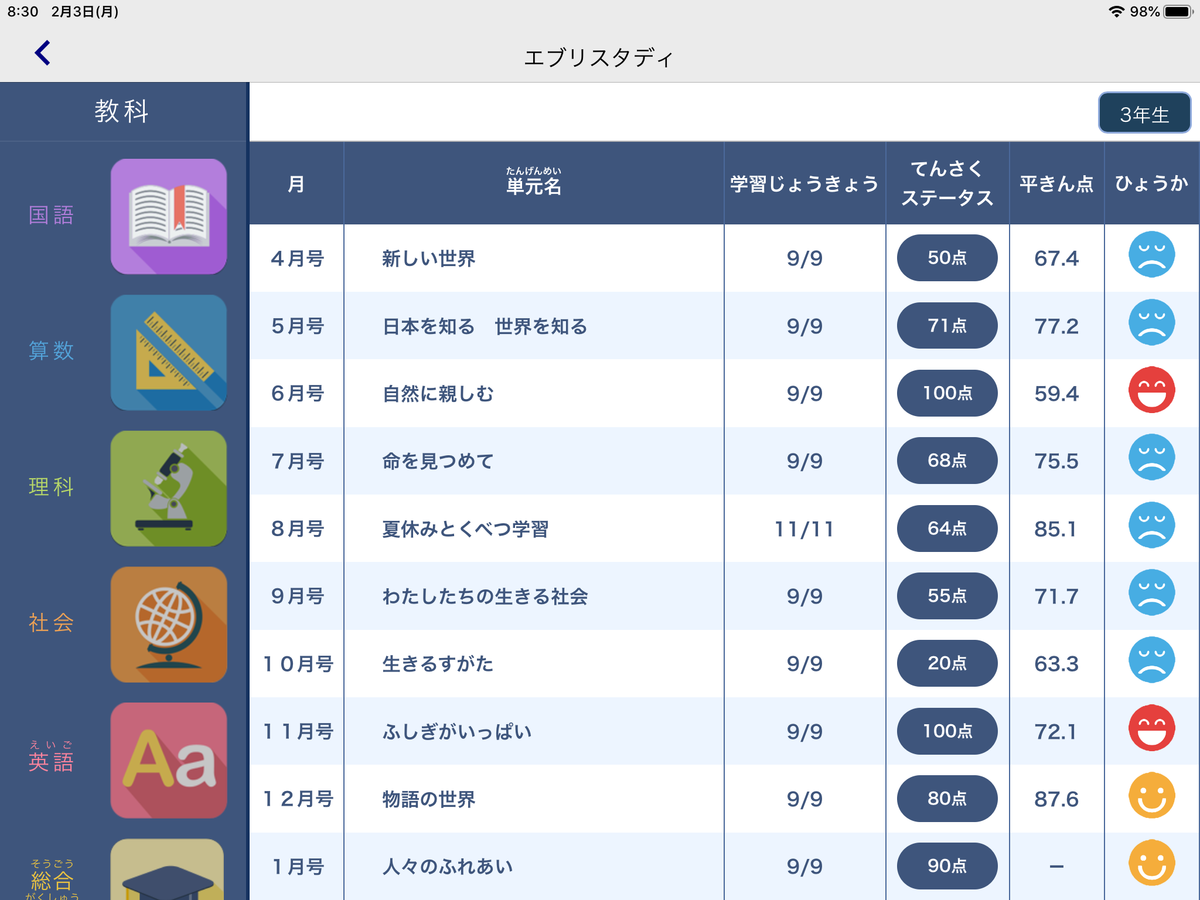The width and height of the screenshot is (1200, 900).
Task: Open the 3年生 grade selector
Action: click(1144, 114)
